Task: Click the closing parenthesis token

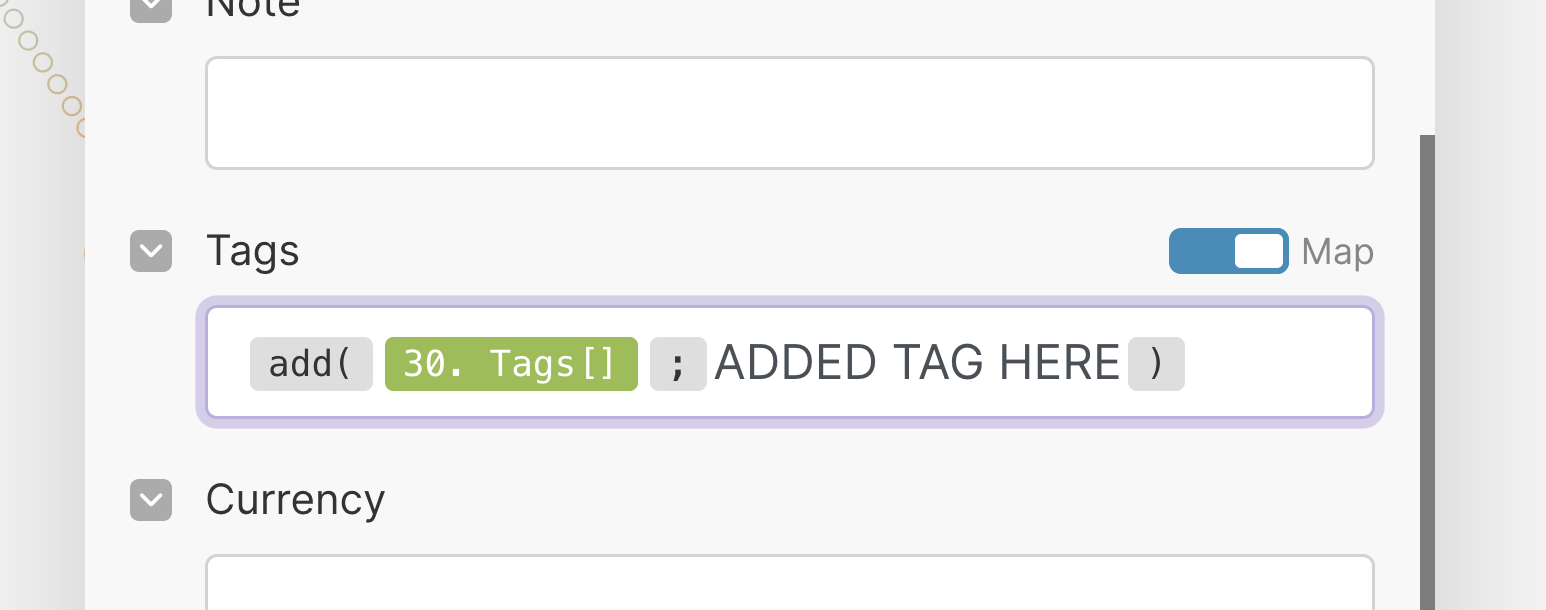Action: (x=1156, y=363)
